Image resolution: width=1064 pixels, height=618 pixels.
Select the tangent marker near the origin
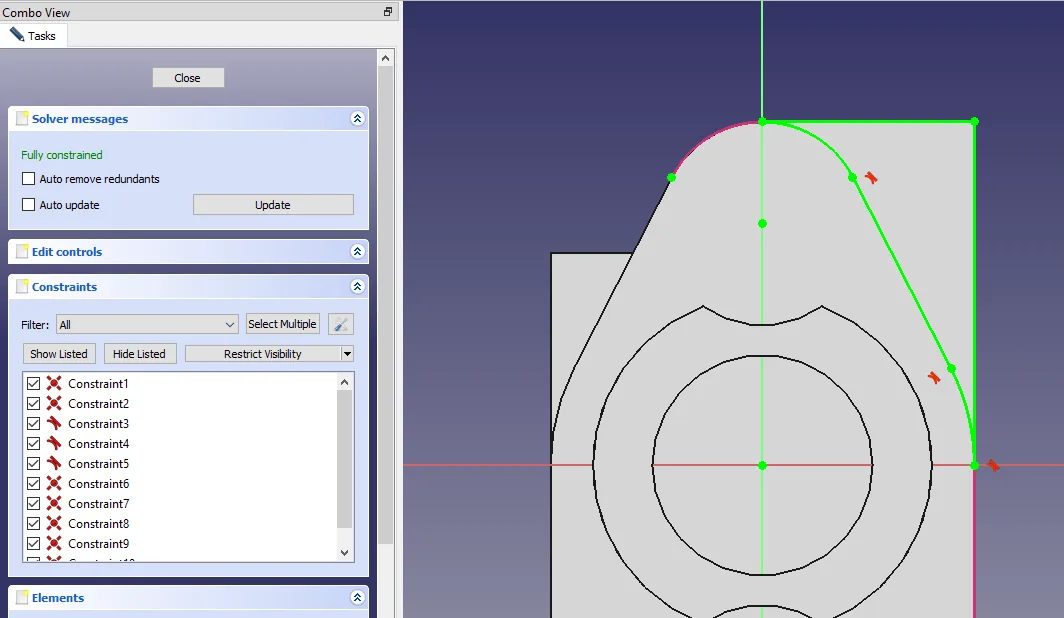[993, 465]
